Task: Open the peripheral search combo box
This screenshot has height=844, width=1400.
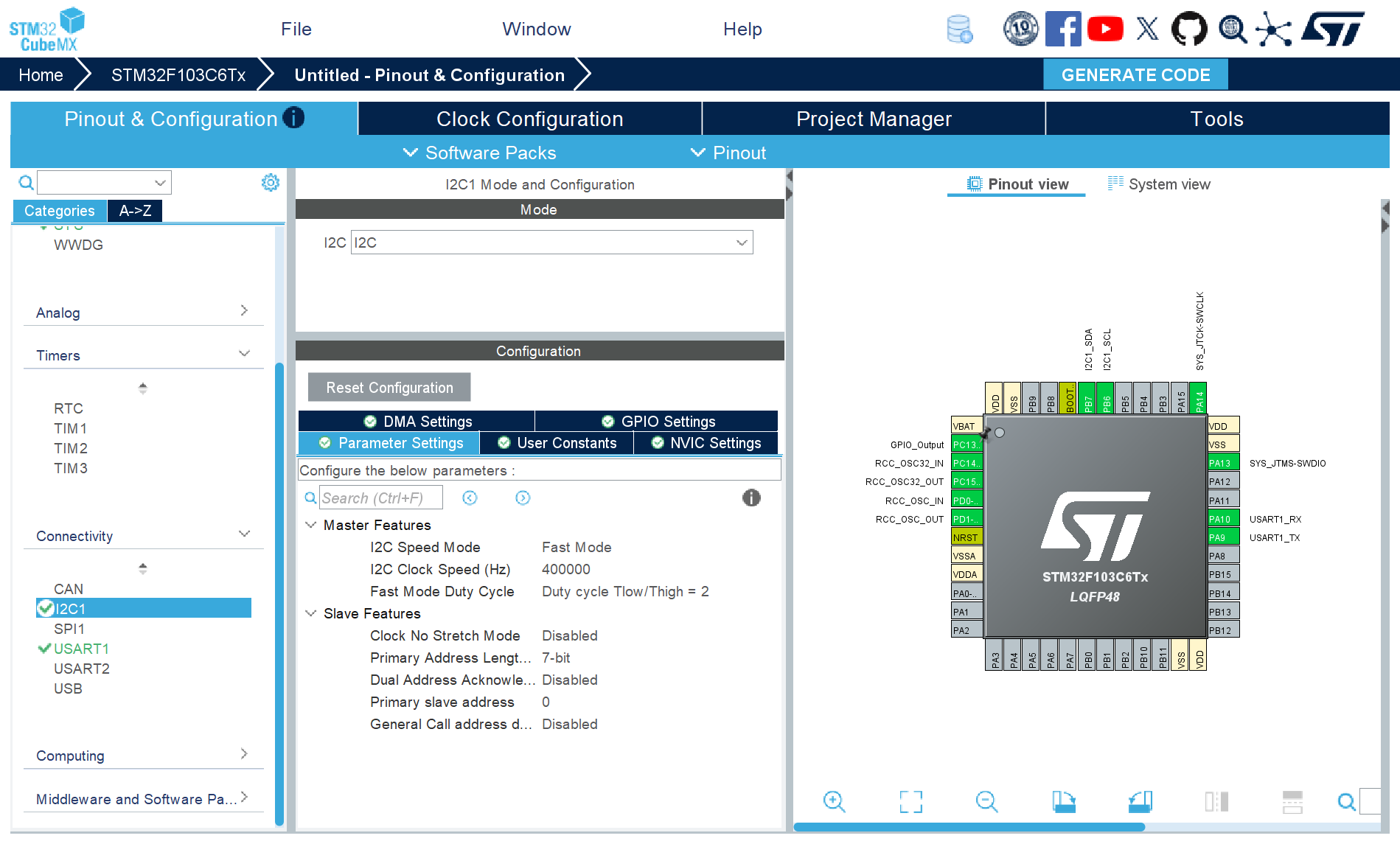Action: [x=104, y=183]
